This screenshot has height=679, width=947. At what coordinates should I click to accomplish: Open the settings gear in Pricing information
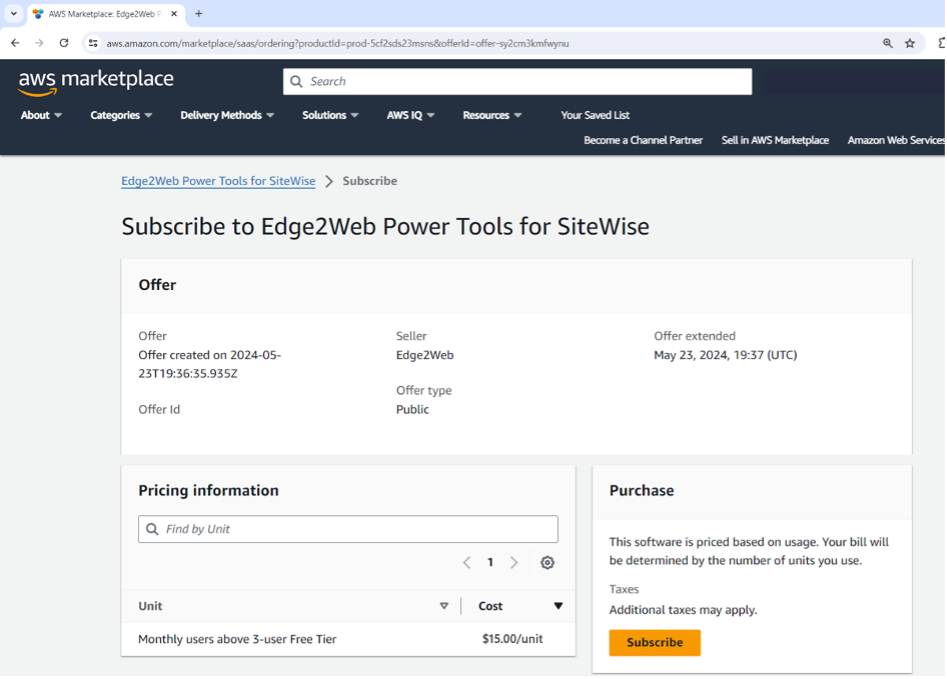pyautogui.click(x=547, y=562)
